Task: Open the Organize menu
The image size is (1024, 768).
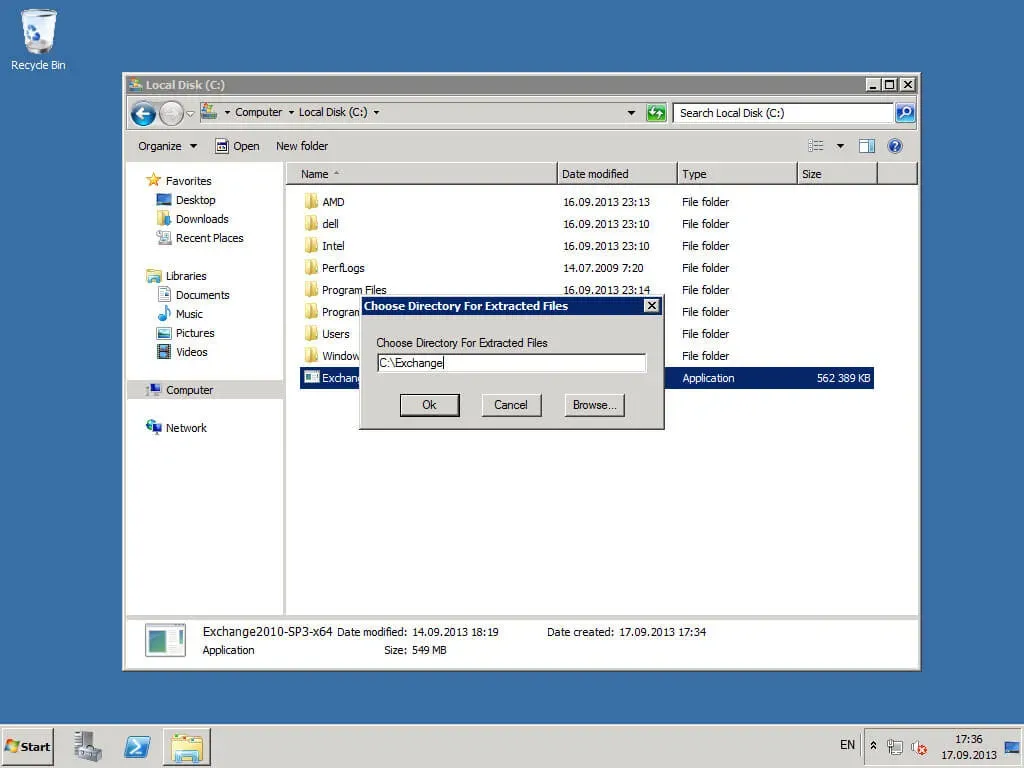Action: 167,146
